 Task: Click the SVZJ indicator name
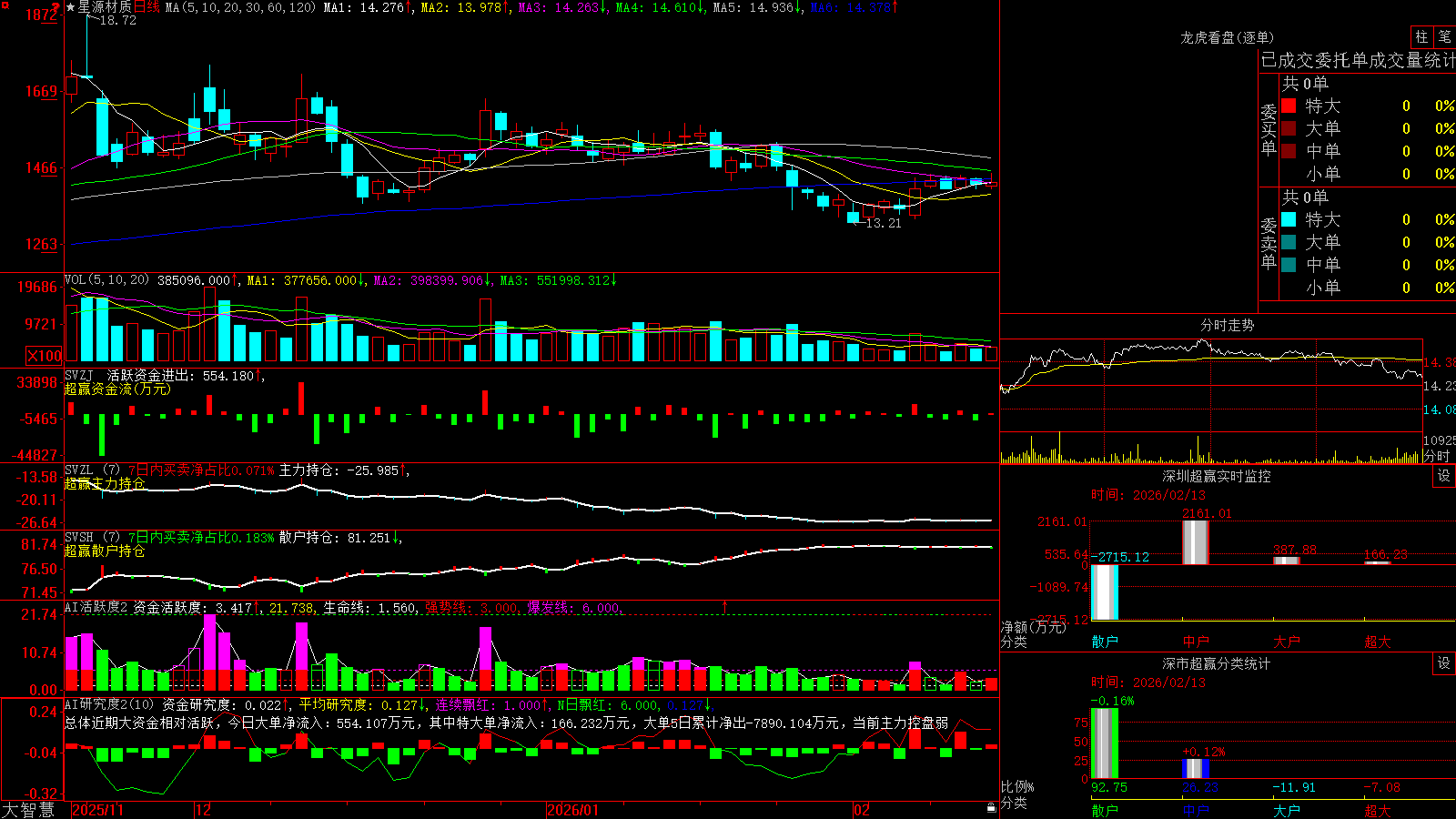coord(79,375)
